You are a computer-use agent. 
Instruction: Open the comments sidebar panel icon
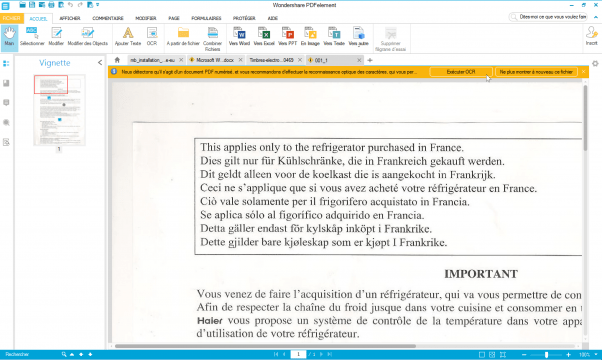[6, 103]
